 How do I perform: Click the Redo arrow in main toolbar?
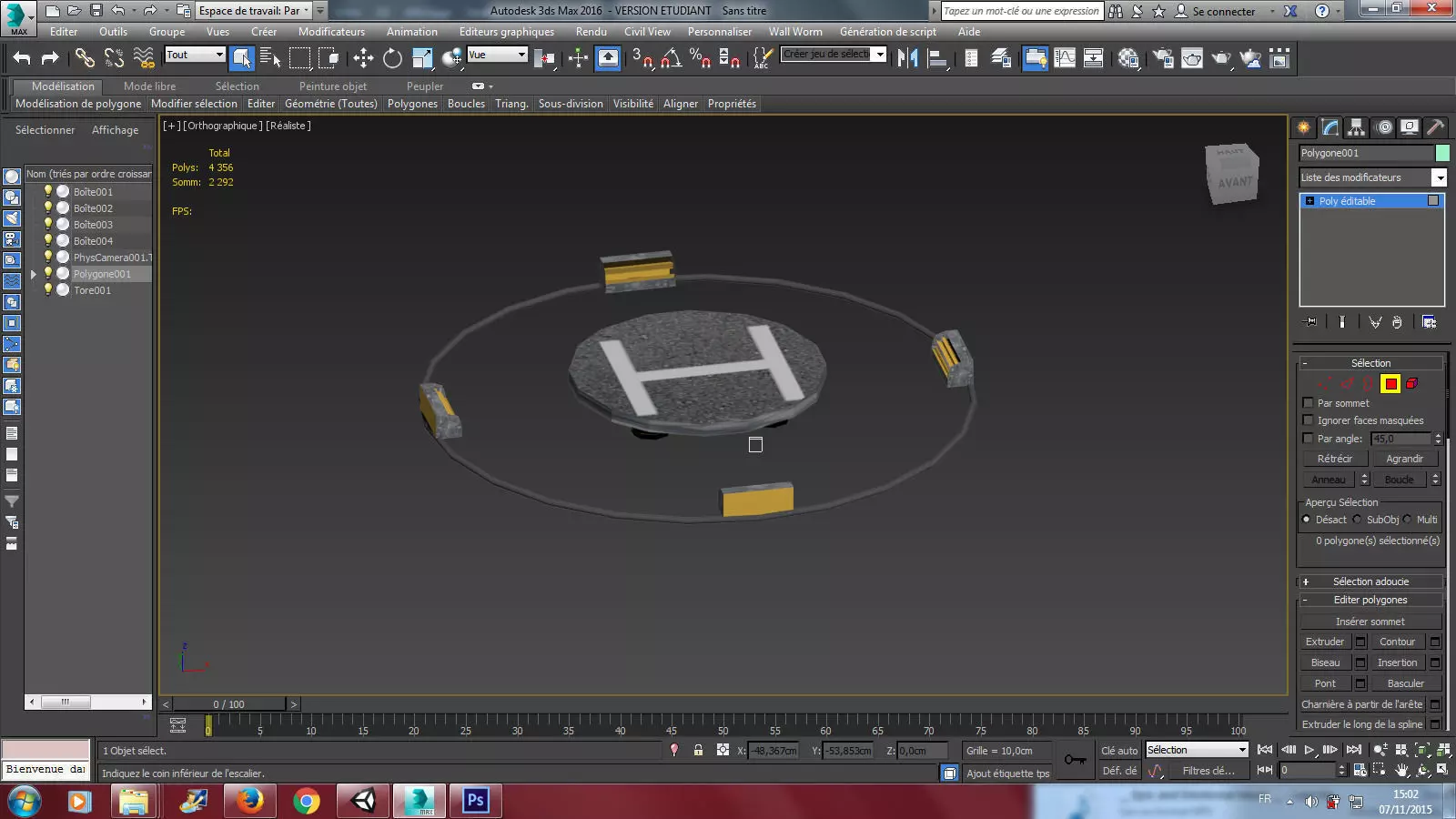click(x=50, y=58)
